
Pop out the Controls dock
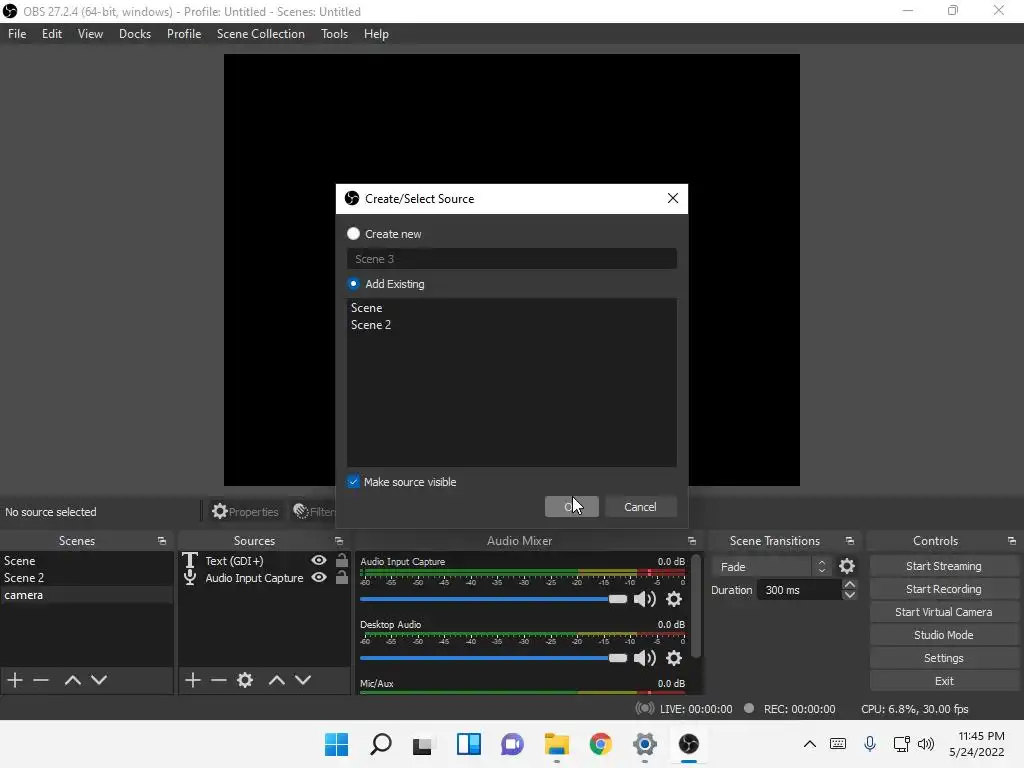(x=1012, y=541)
